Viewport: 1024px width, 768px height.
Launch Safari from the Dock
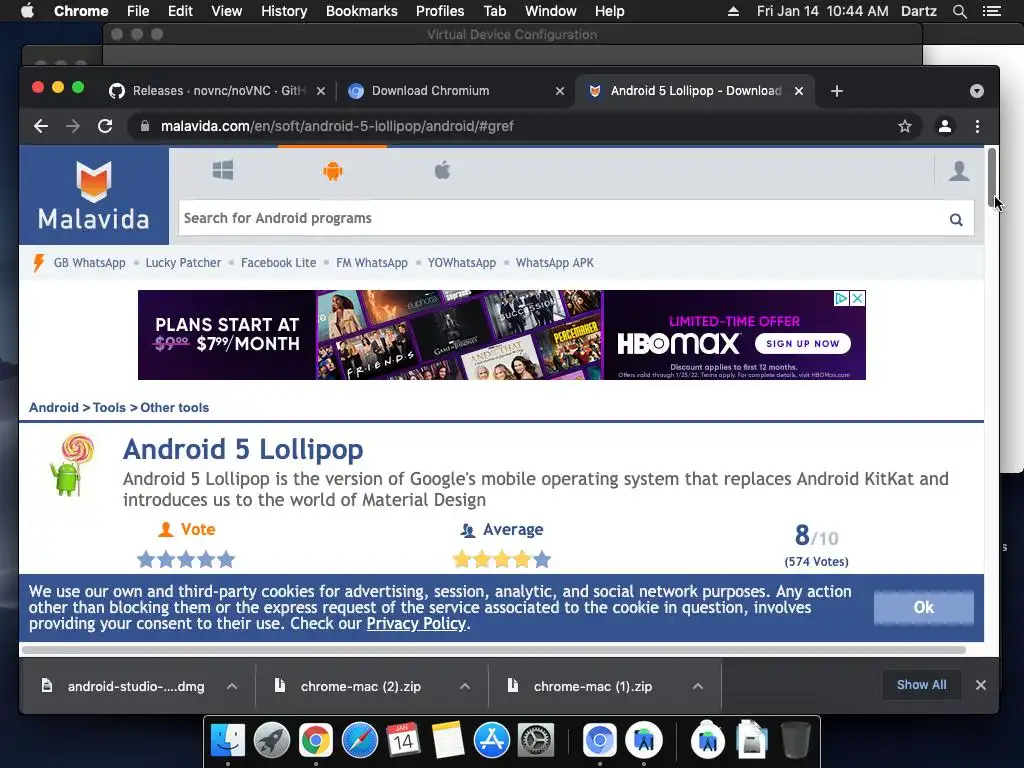click(x=359, y=741)
